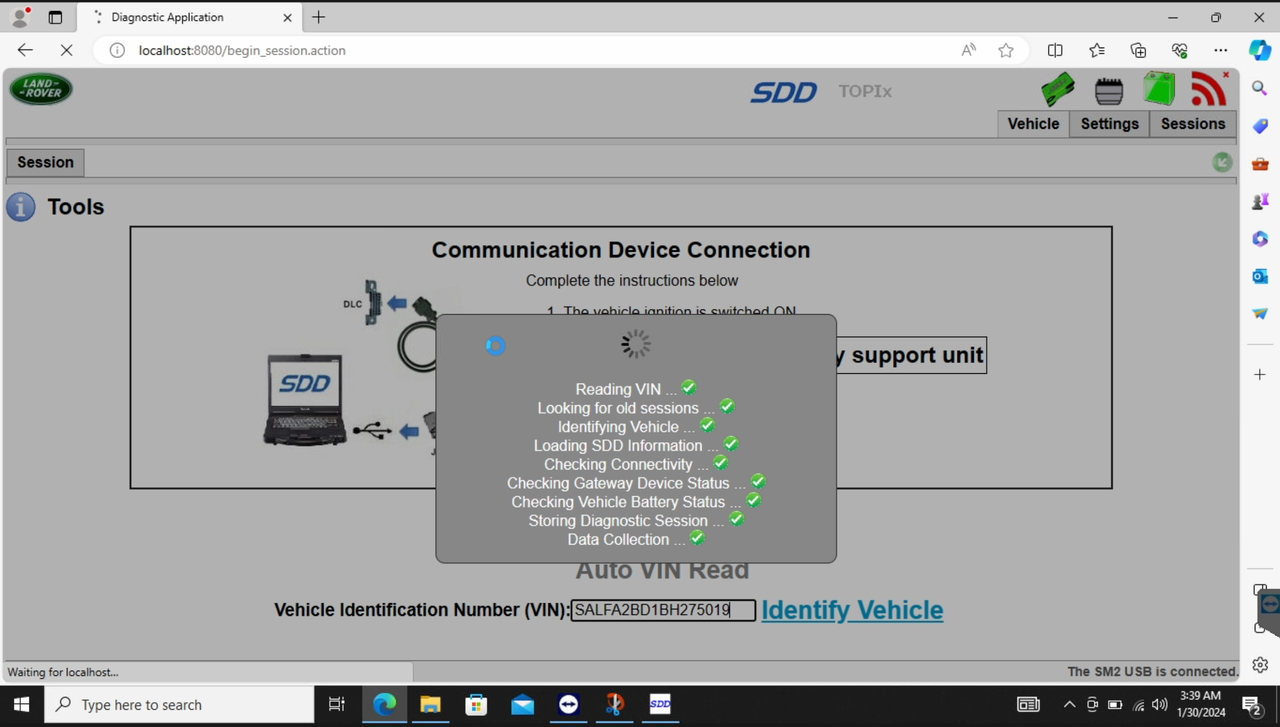1280x727 pixels.
Task: Launch the SDD icon on the taskbar
Action: click(659, 704)
